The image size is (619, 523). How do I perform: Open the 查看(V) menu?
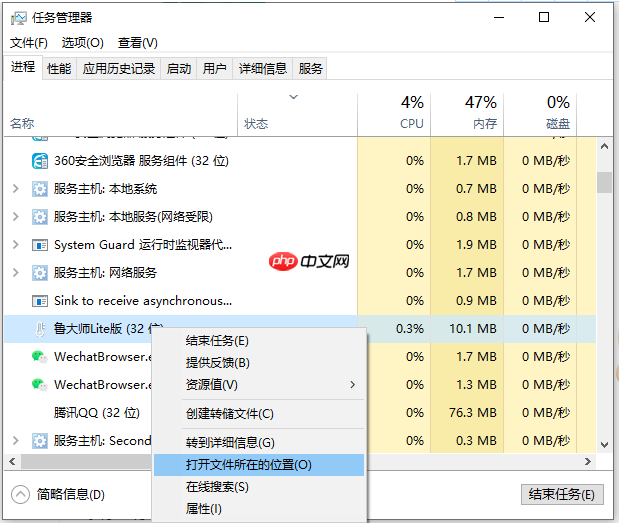[x=137, y=43]
